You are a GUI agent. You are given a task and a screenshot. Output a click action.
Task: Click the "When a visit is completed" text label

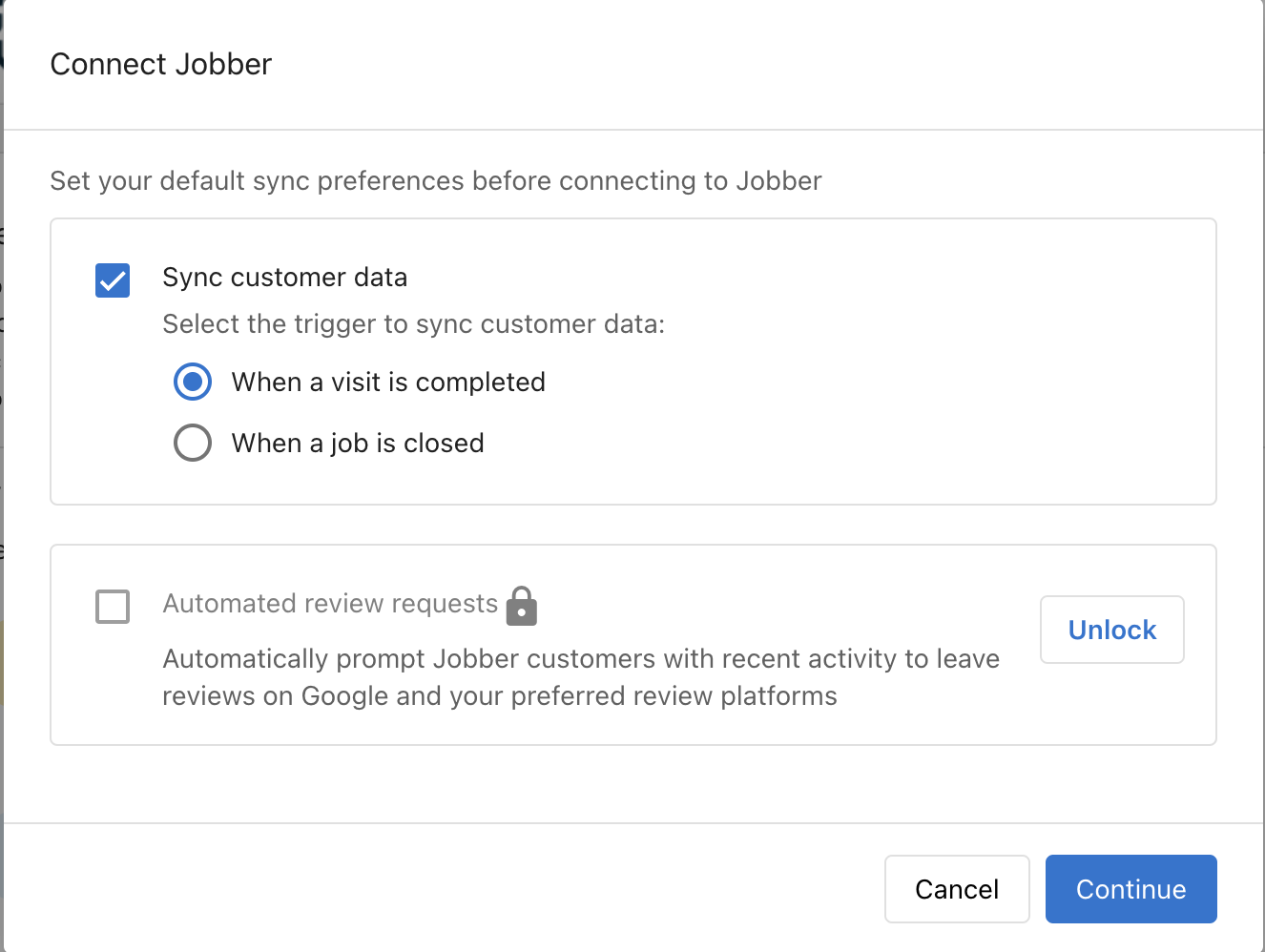coord(387,382)
